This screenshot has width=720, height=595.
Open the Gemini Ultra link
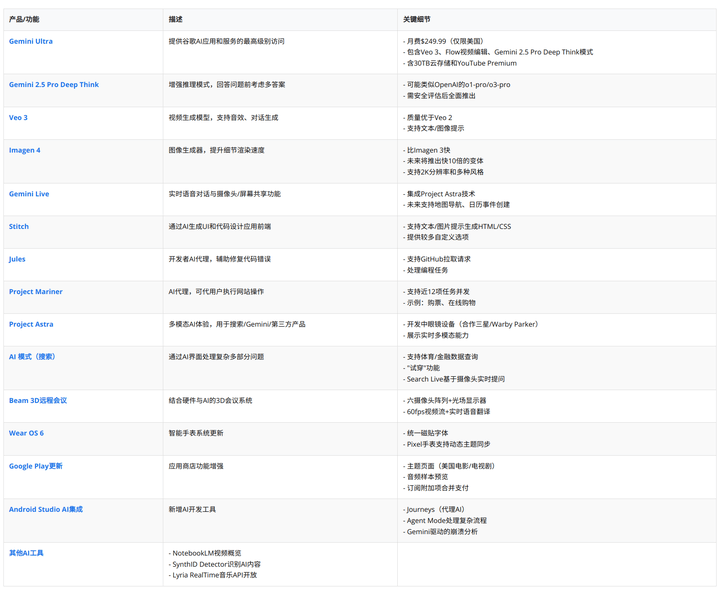click(31, 41)
